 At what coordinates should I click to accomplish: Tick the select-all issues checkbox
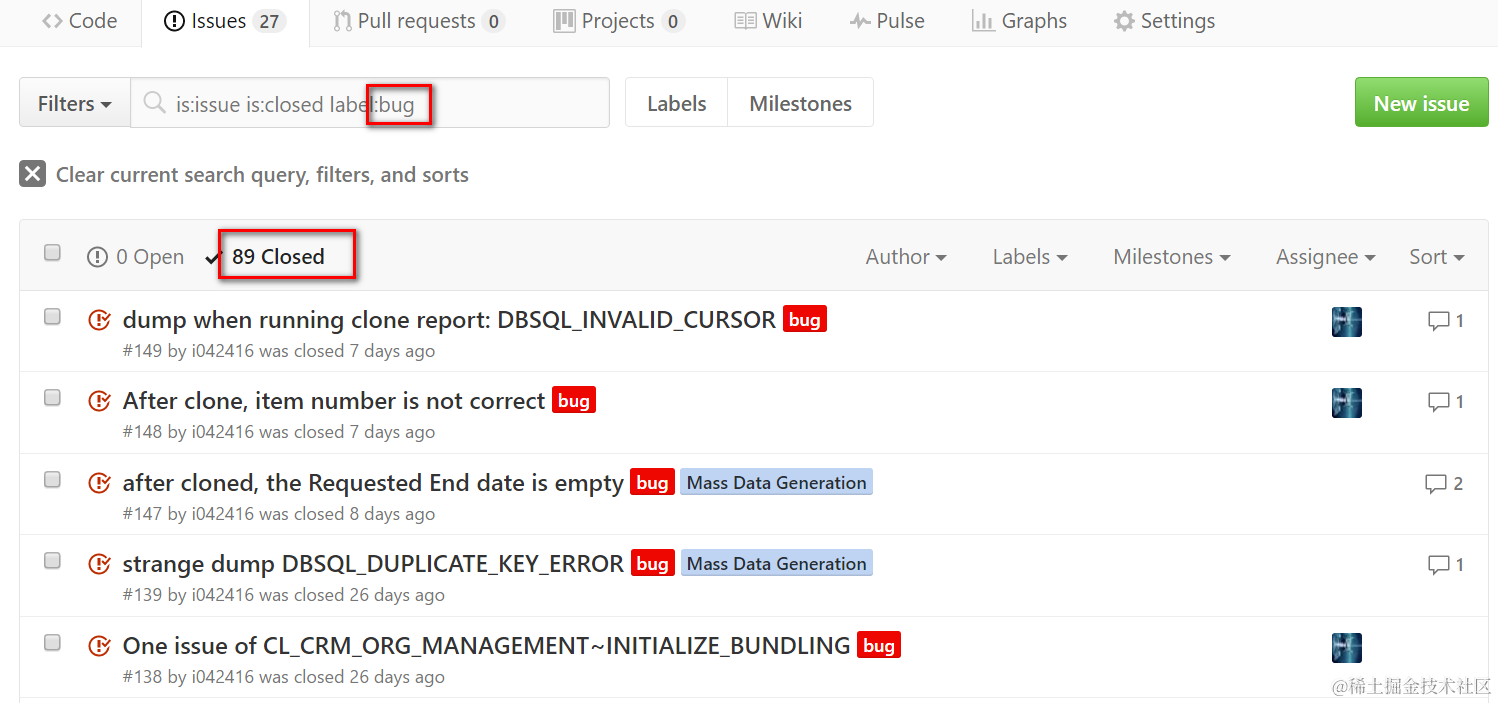(52, 253)
